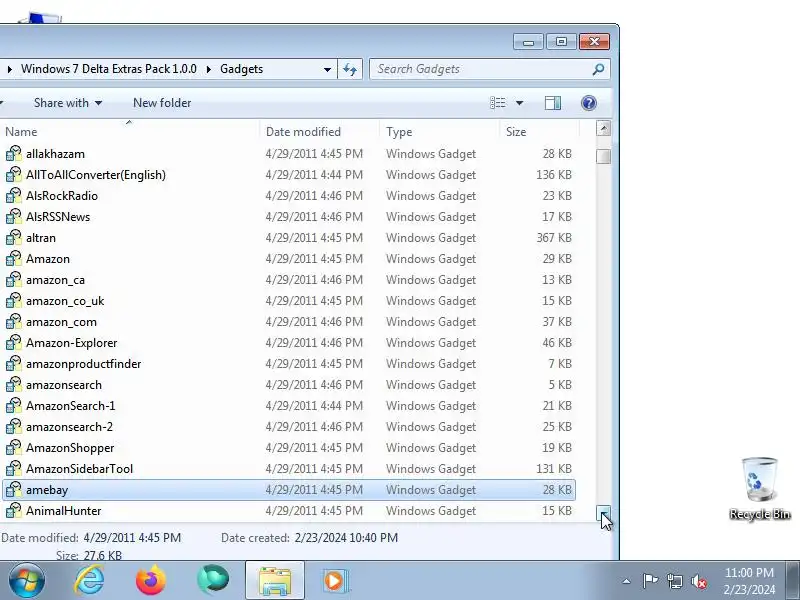The height and width of the screenshot is (600, 800).
Task: Open the Share with dropdown
Action: point(68,103)
